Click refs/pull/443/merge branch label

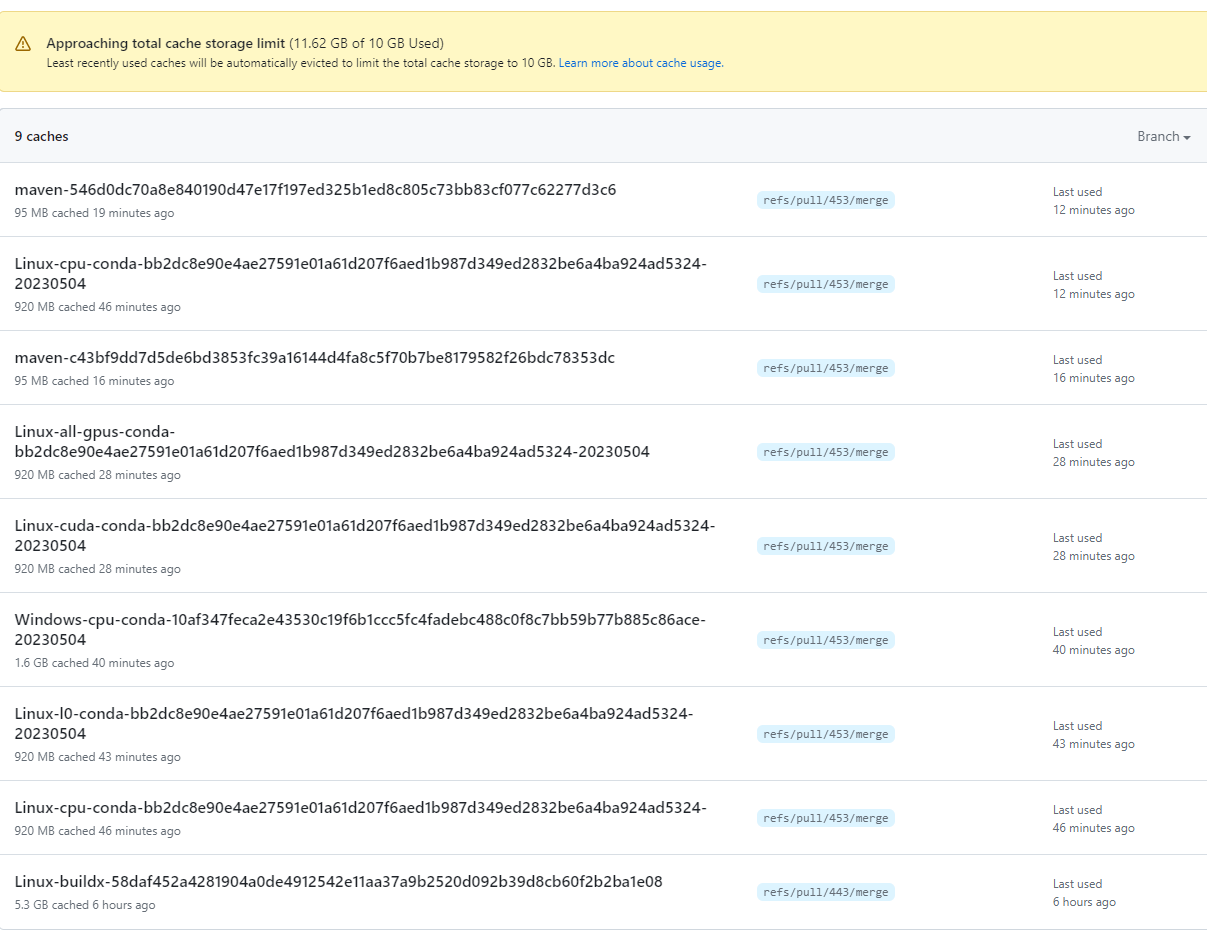click(x=826, y=892)
